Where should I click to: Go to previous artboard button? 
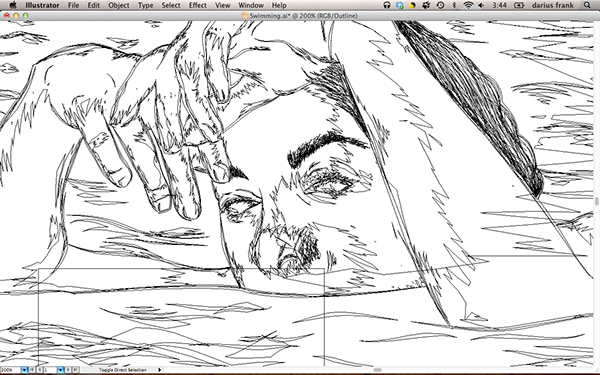pyautogui.click(x=40, y=370)
